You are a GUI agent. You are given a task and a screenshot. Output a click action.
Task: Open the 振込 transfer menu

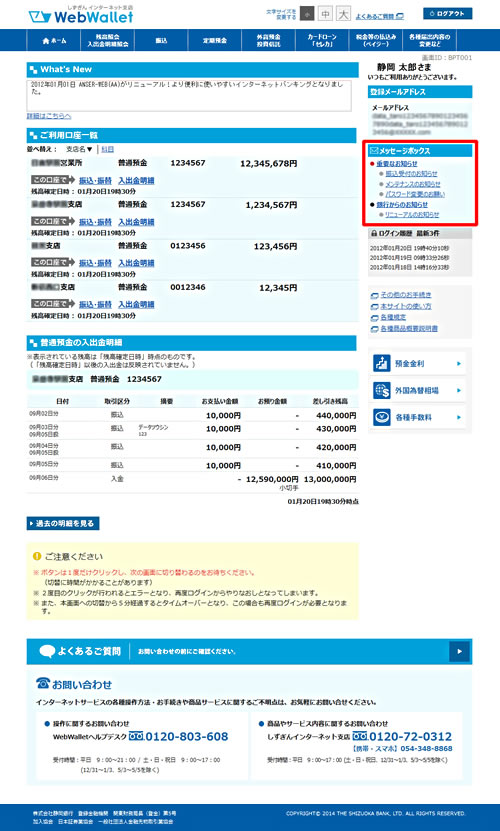pos(161,41)
